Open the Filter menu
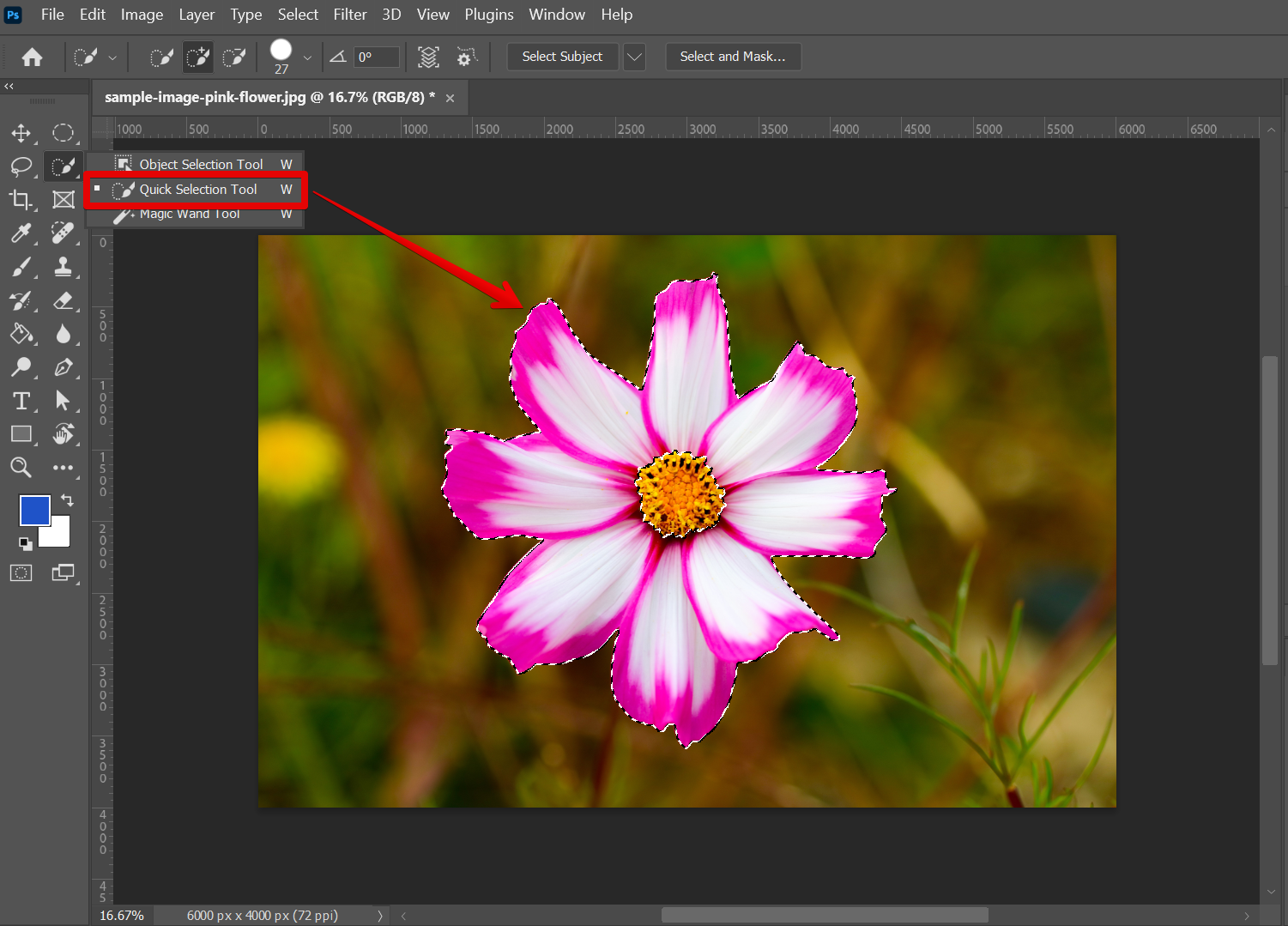The height and width of the screenshot is (926, 1288). pyautogui.click(x=349, y=15)
